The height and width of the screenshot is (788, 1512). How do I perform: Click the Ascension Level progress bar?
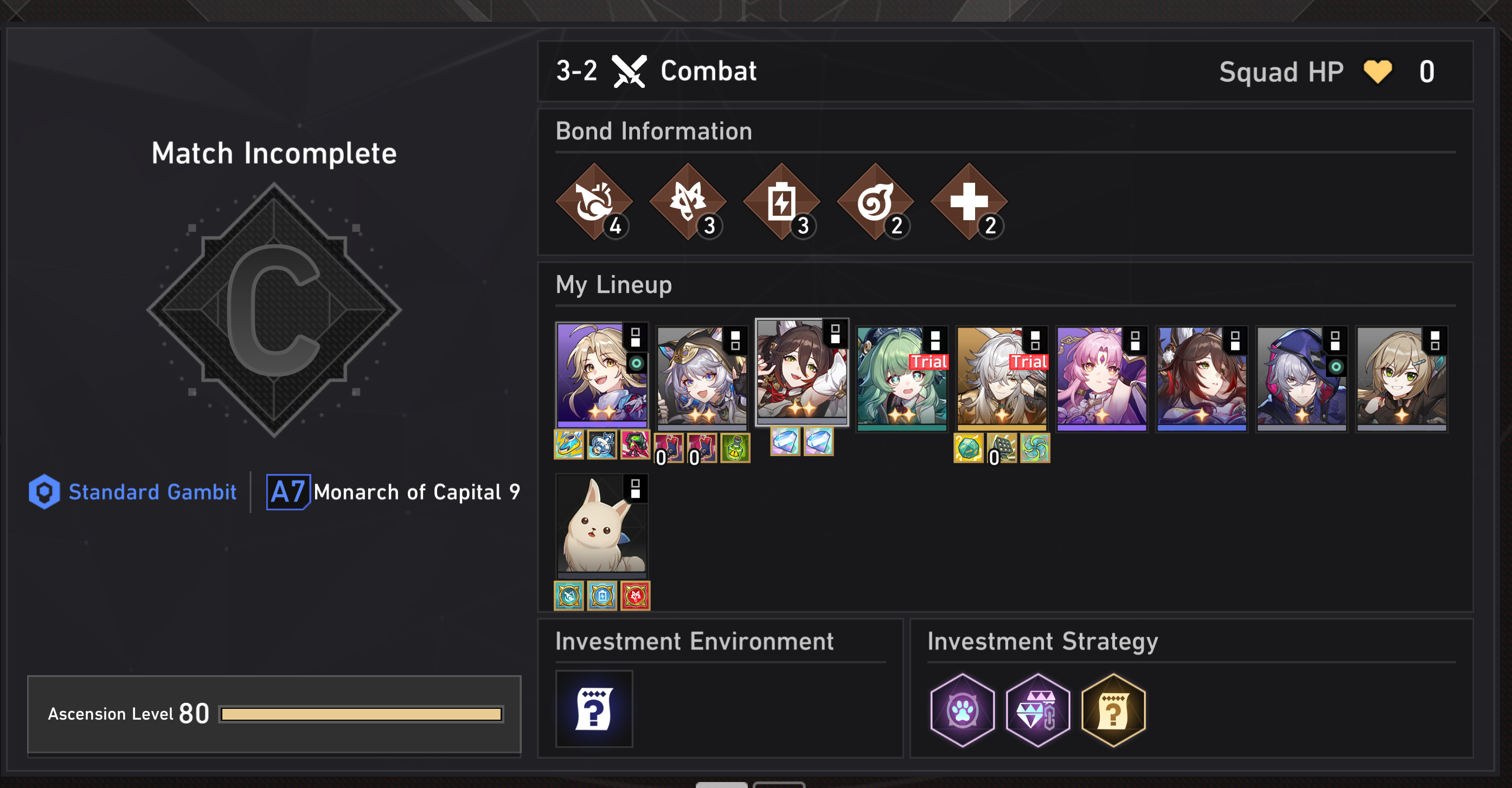362,714
